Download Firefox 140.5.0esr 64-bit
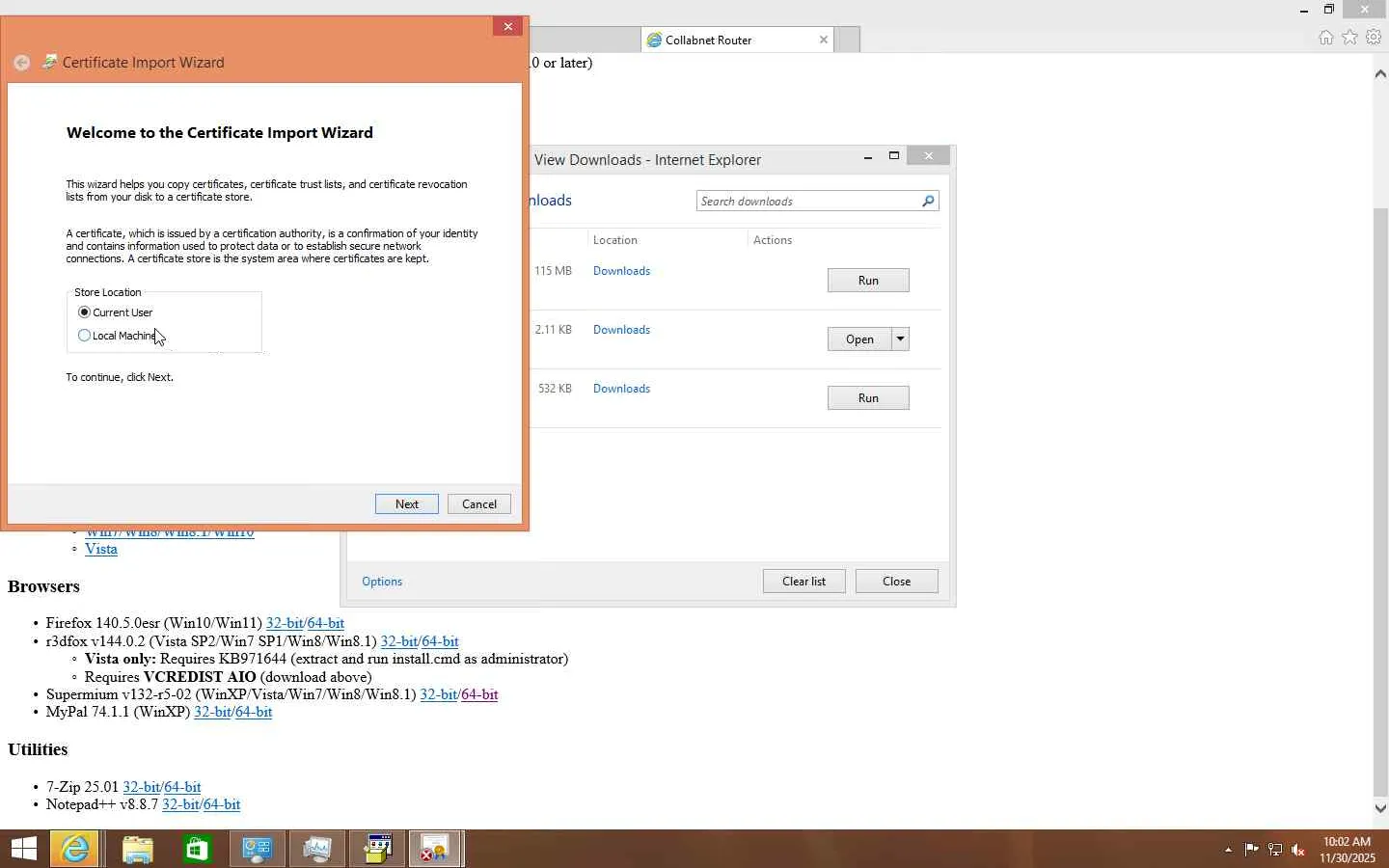 point(326,623)
